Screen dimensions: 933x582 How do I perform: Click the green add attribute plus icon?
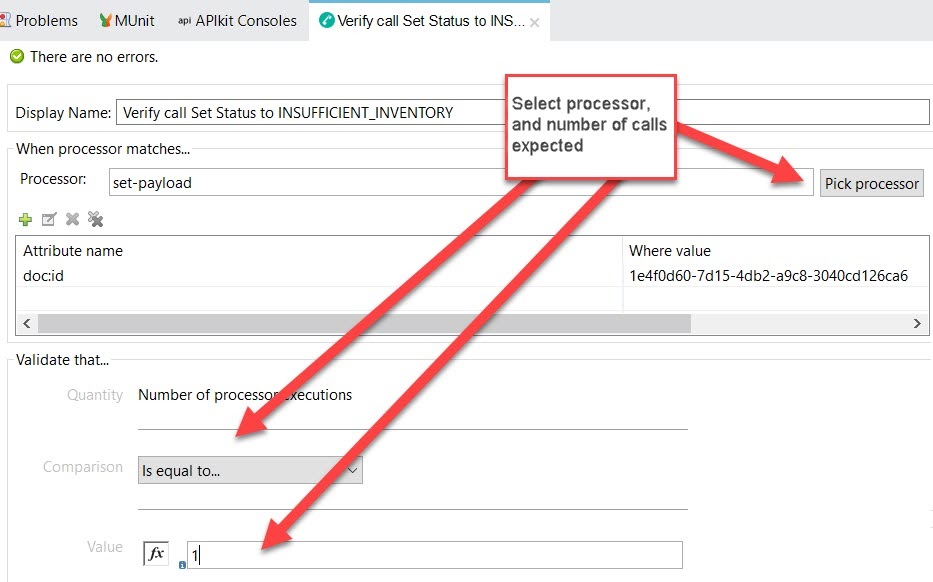pyautogui.click(x=26, y=219)
